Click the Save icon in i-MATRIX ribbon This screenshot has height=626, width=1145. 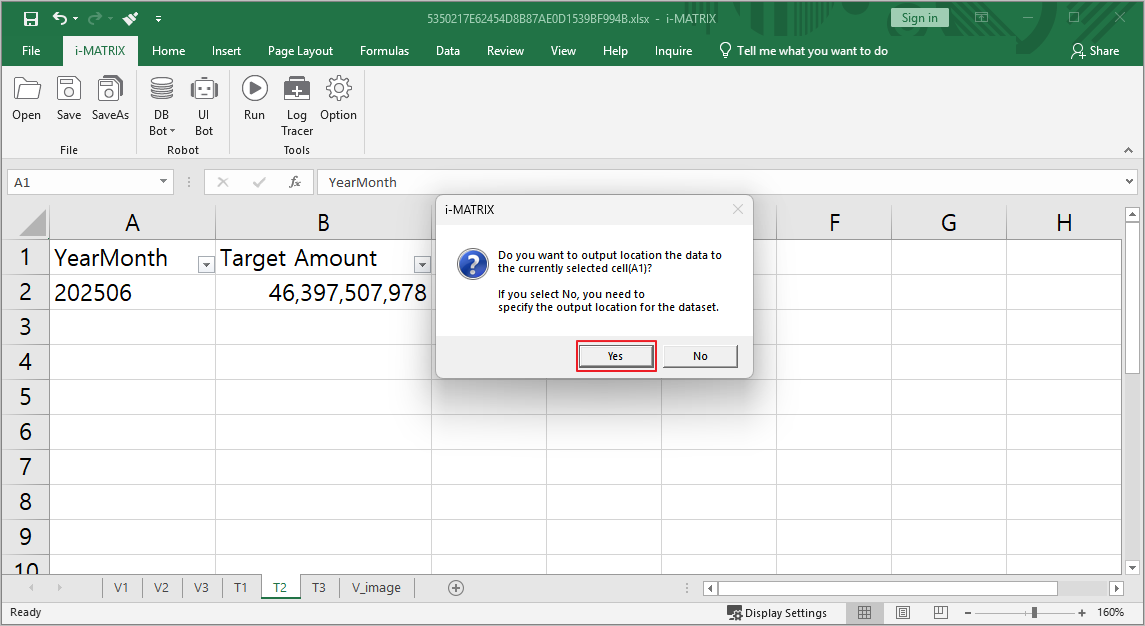[x=69, y=99]
